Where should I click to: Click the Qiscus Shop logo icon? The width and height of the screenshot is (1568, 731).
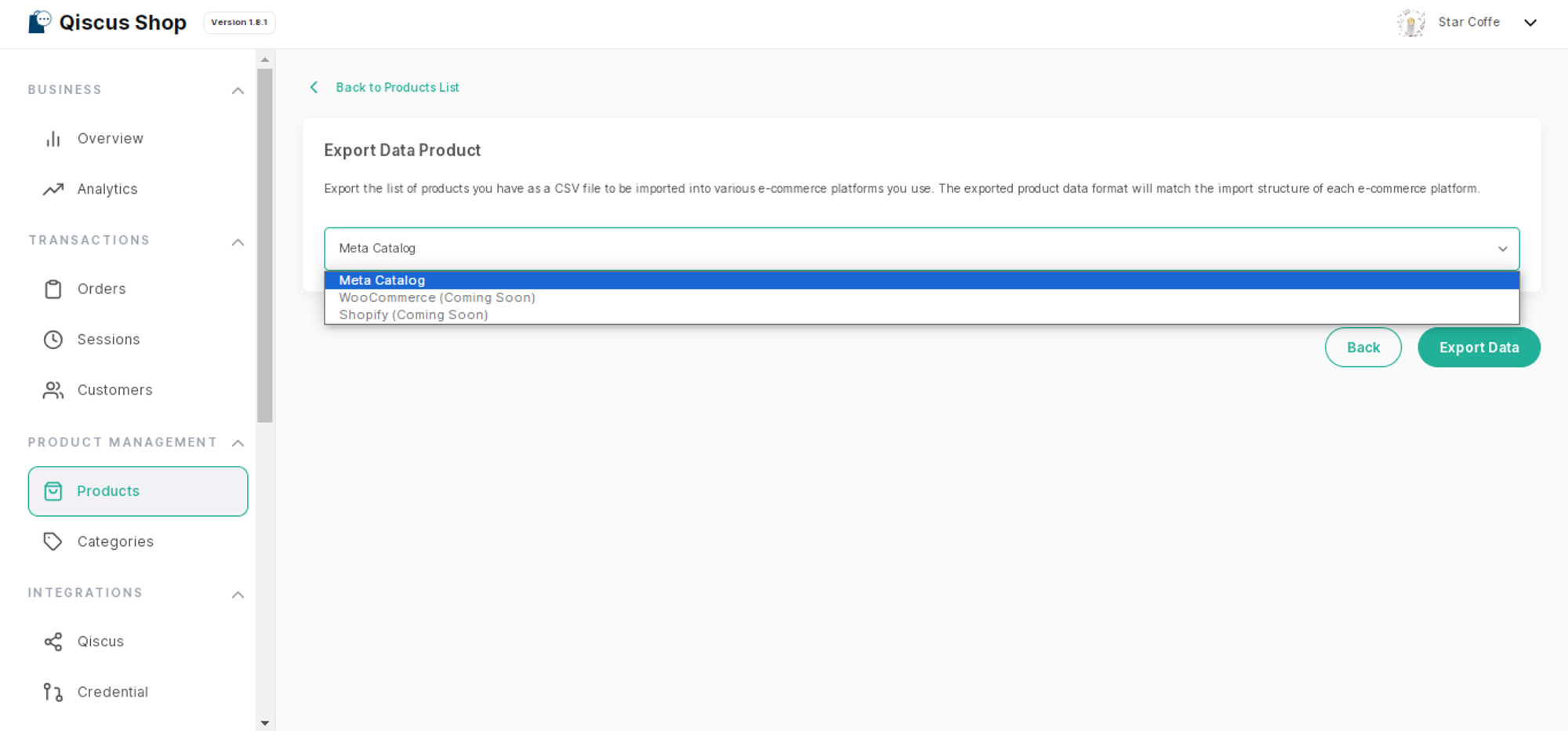tap(39, 22)
